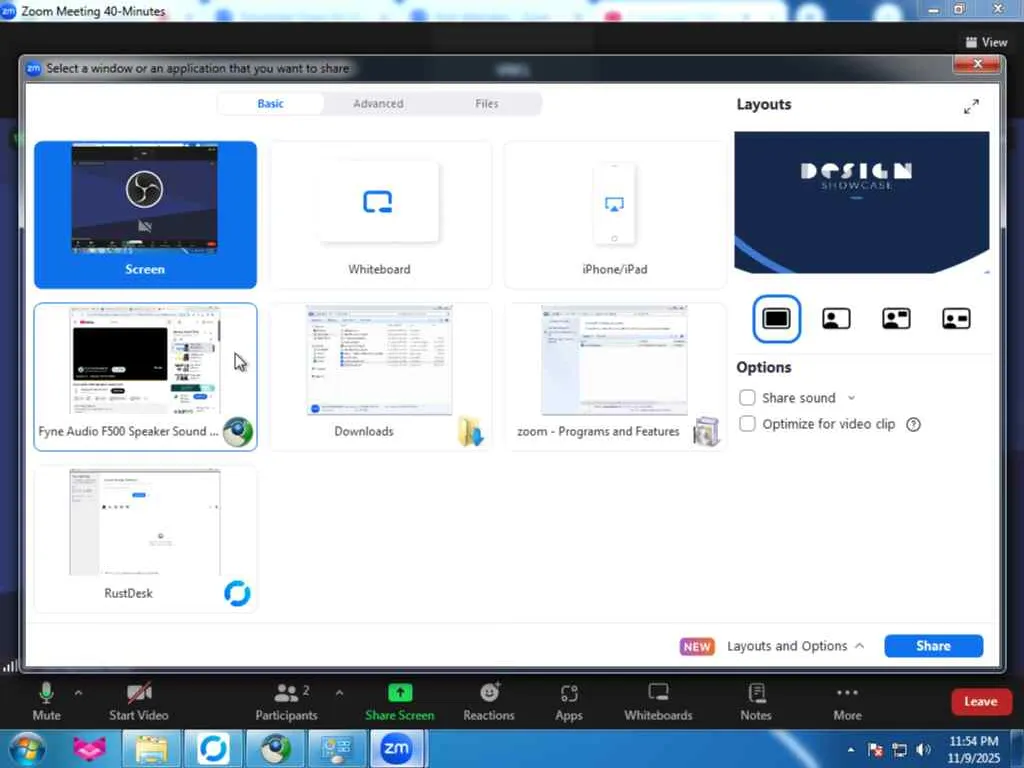Choose the Whiteboard share option
The height and width of the screenshot is (768, 1024).
click(379, 215)
